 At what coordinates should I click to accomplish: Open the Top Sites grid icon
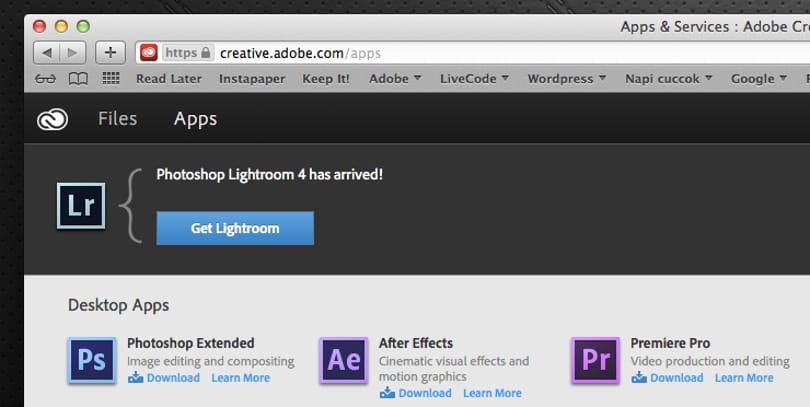click(x=111, y=79)
